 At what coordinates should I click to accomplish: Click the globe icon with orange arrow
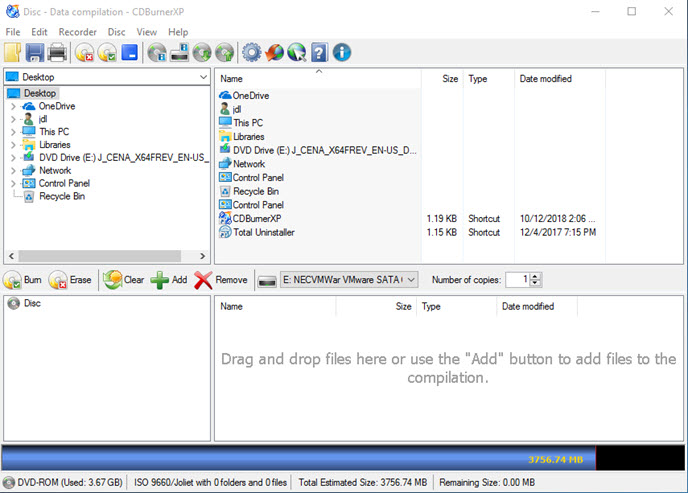point(275,53)
